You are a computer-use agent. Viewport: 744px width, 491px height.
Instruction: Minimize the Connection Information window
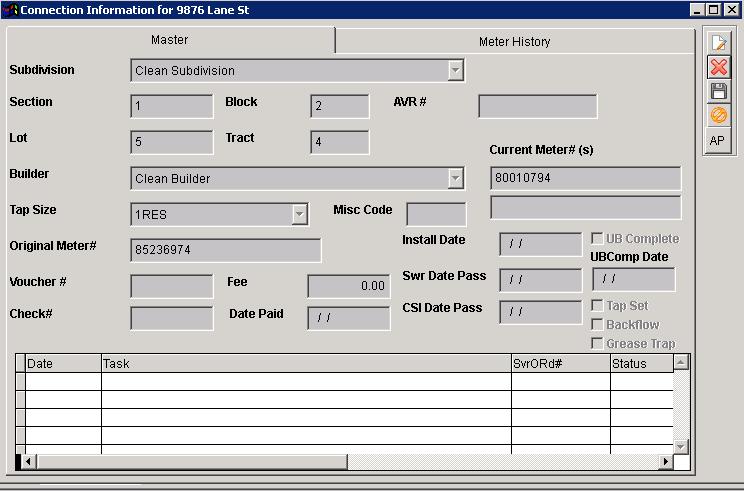697,9
